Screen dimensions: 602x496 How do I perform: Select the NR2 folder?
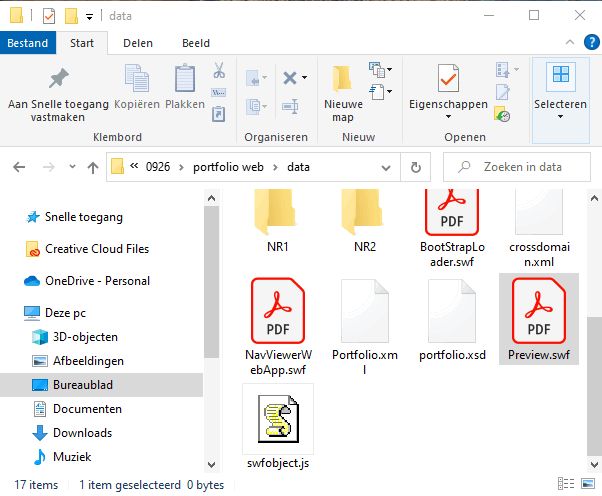coord(365,222)
